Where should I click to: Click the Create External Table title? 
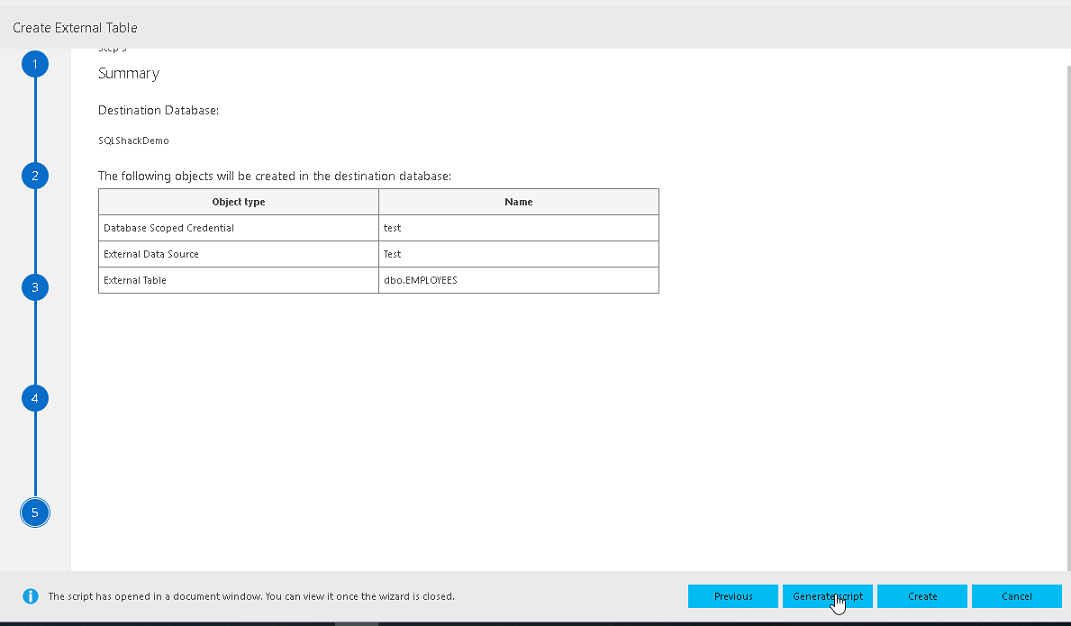[x=75, y=28]
